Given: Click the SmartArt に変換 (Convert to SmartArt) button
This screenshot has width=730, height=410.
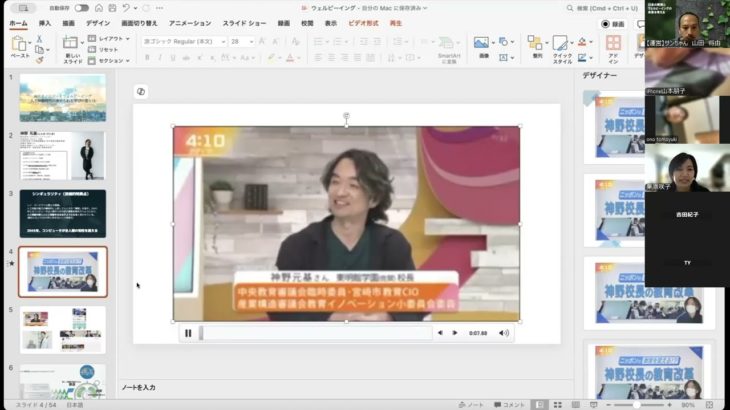Looking at the screenshot, I should point(448,49).
